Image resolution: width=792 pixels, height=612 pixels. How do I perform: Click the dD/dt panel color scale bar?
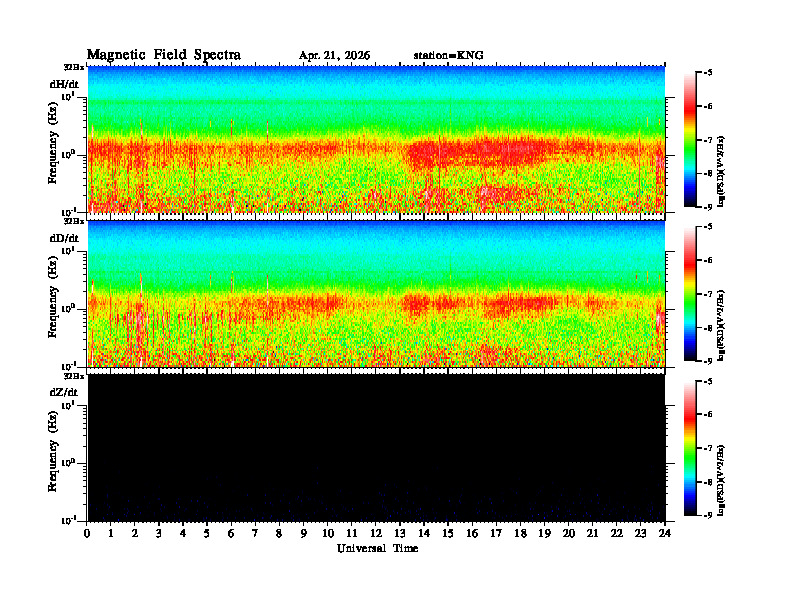(x=690, y=294)
